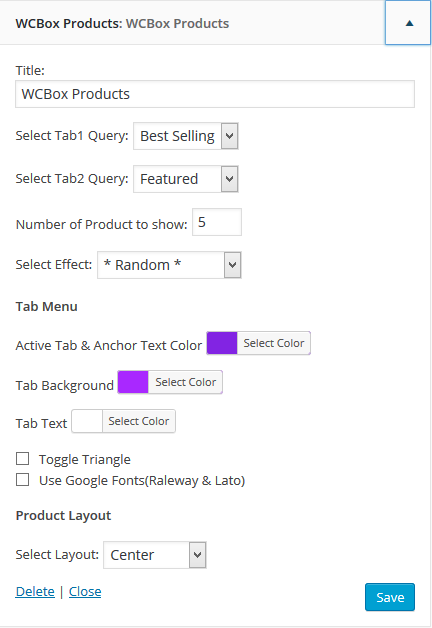Save the widget settings
The height and width of the screenshot is (628, 432).
390,597
